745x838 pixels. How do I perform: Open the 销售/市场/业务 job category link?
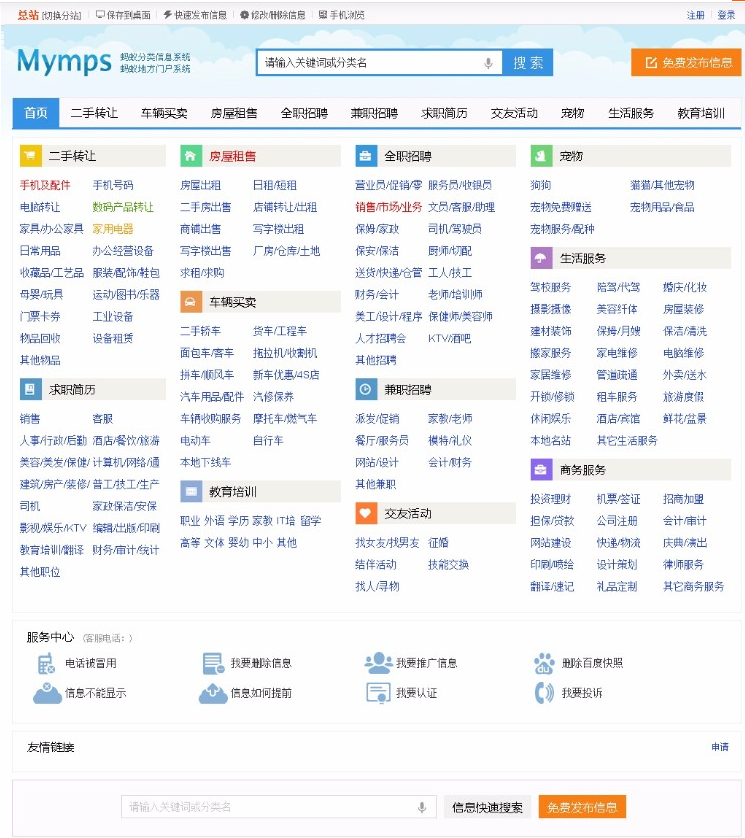click(x=389, y=207)
